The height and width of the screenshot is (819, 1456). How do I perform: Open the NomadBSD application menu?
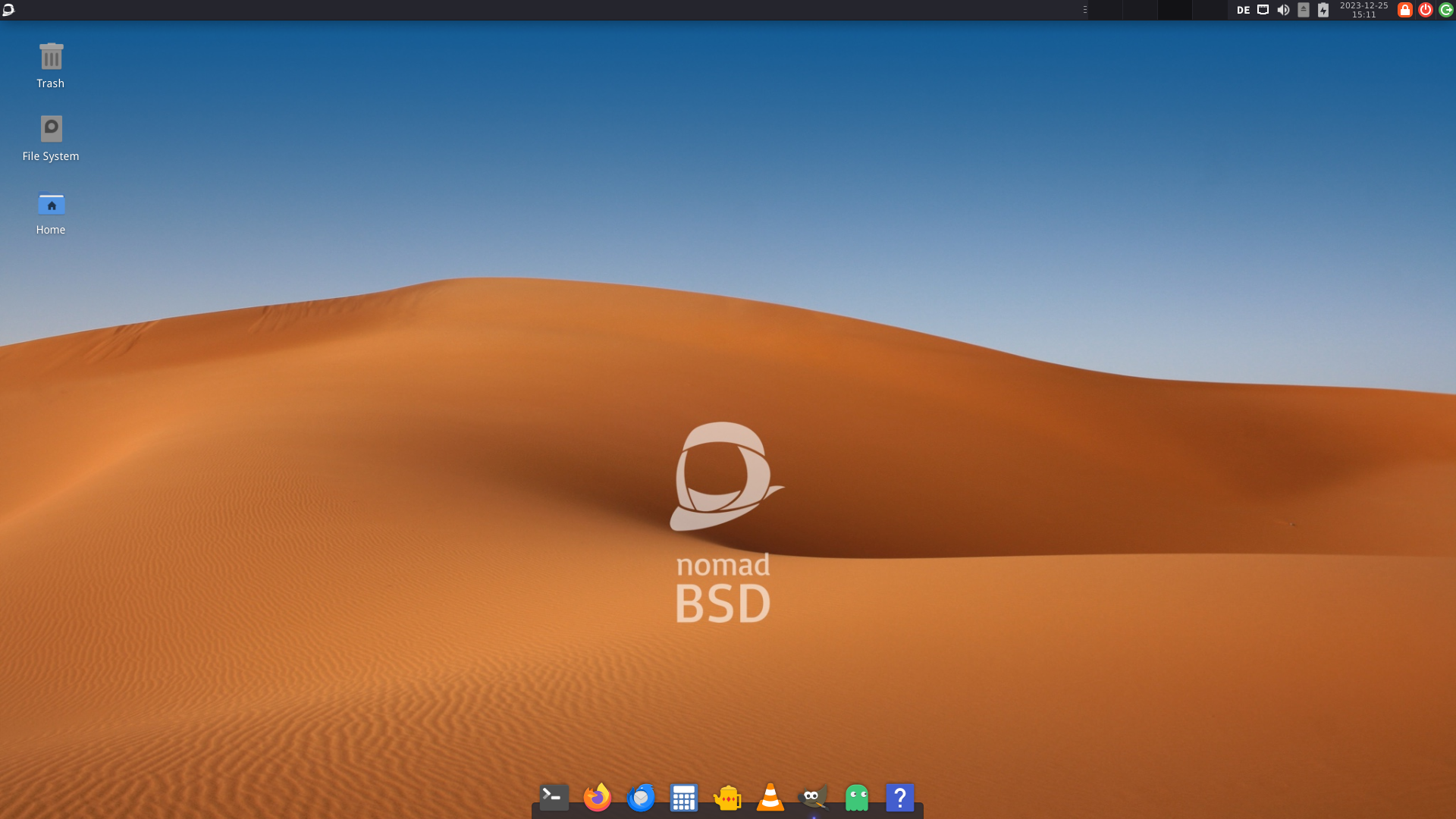(x=8, y=10)
